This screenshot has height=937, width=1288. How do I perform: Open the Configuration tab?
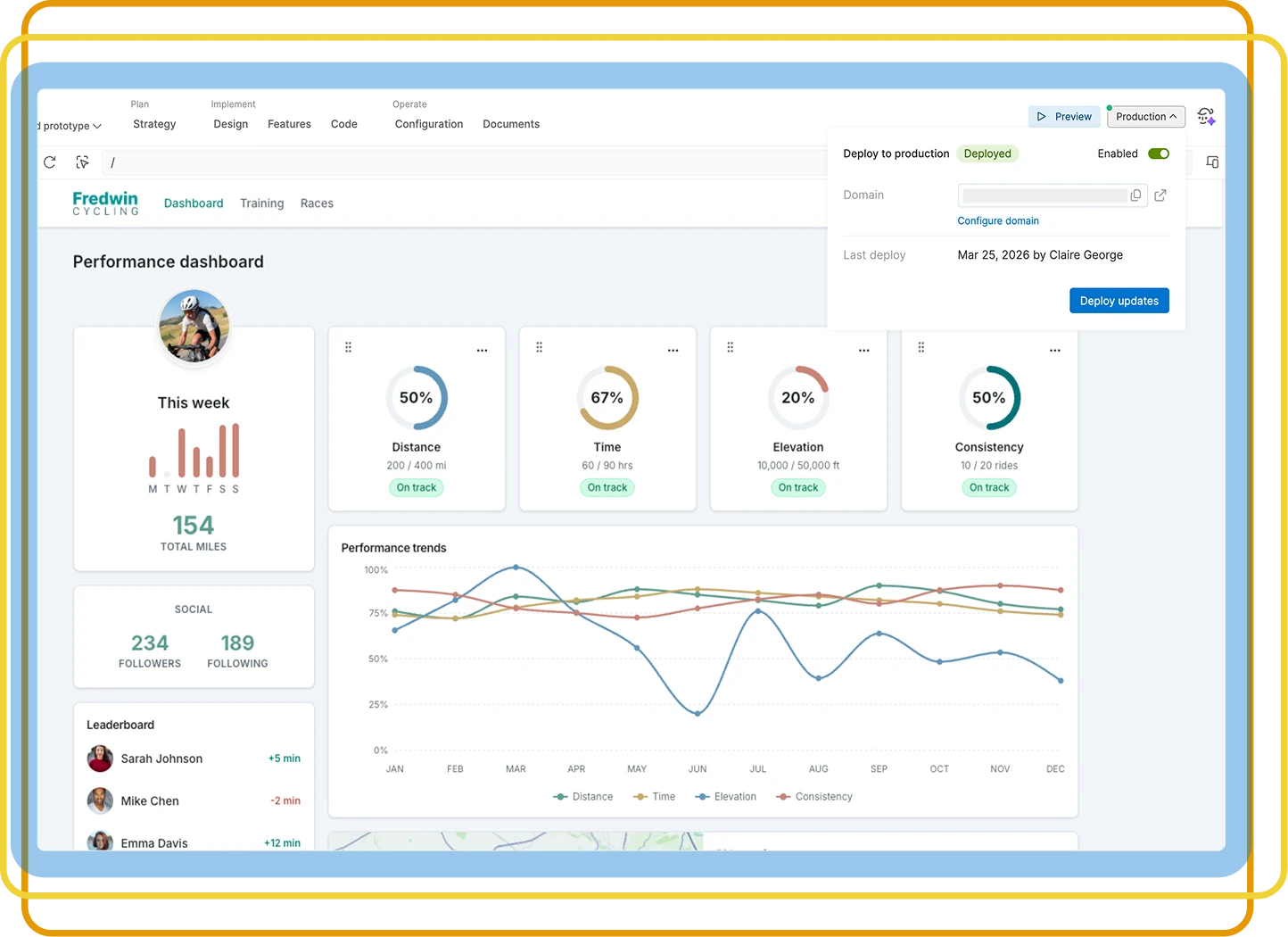(429, 124)
